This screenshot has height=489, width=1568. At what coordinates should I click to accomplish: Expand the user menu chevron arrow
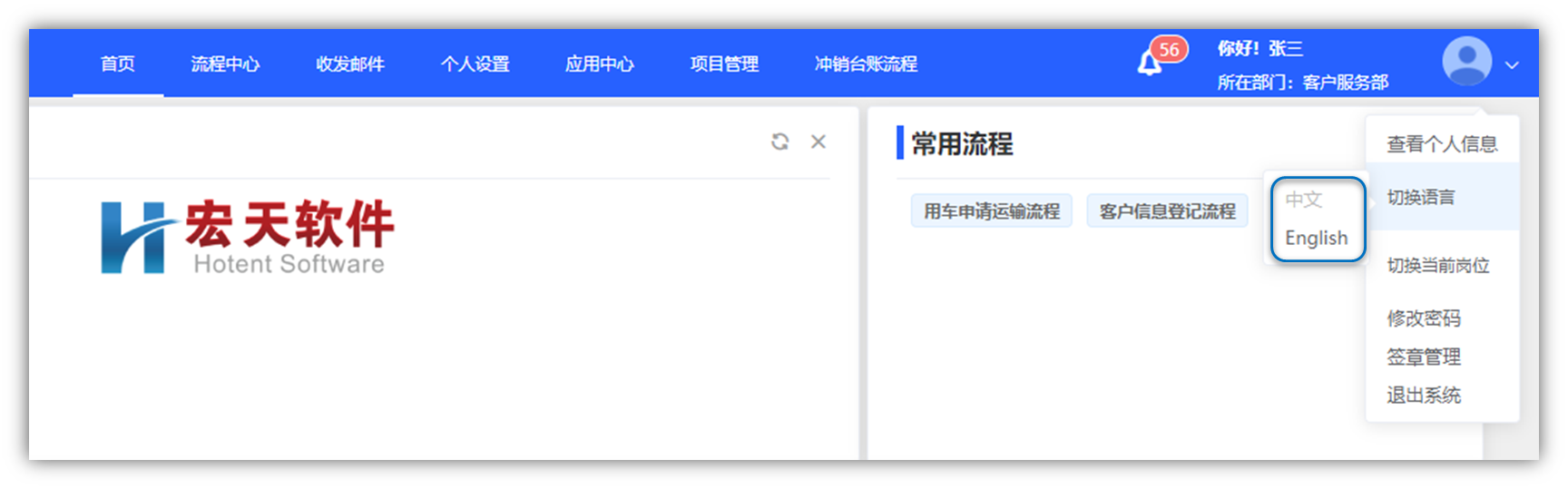tap(1512, 64)
